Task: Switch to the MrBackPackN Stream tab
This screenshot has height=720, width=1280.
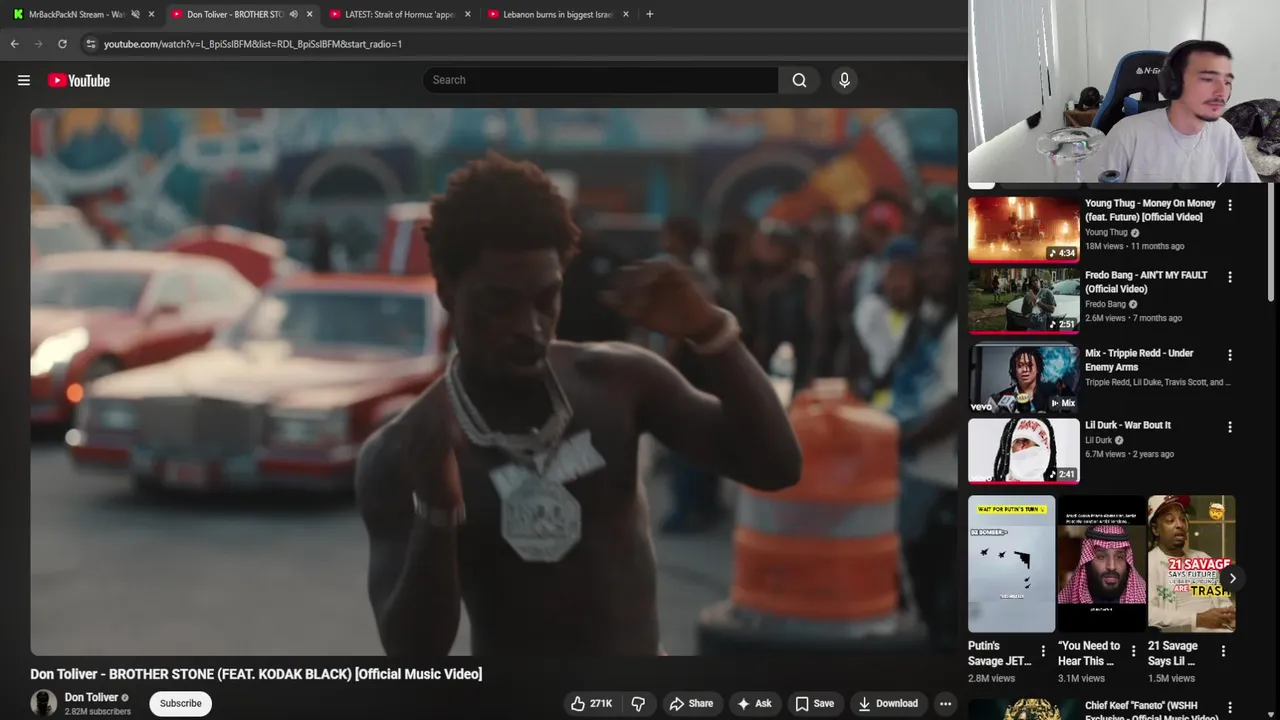Action: click(75, 14)
